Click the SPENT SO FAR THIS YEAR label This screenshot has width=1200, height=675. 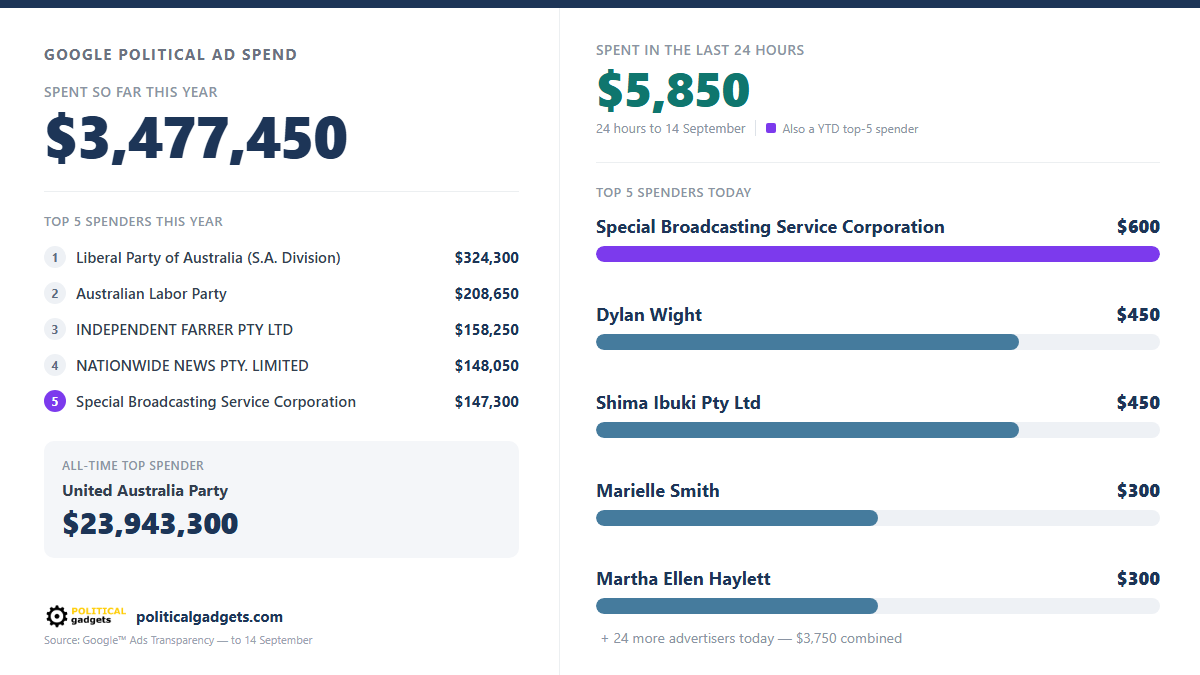coord(131,92)
